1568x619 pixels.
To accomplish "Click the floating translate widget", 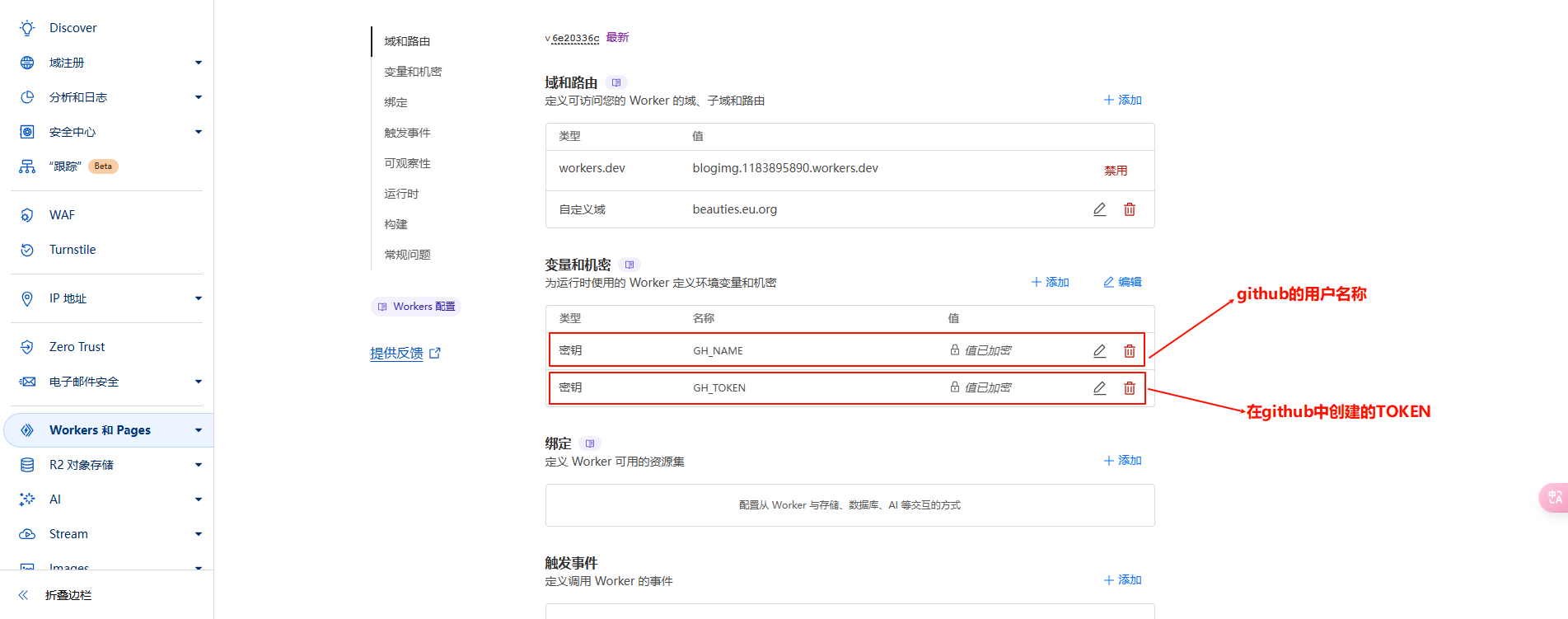I will 1554,498.
